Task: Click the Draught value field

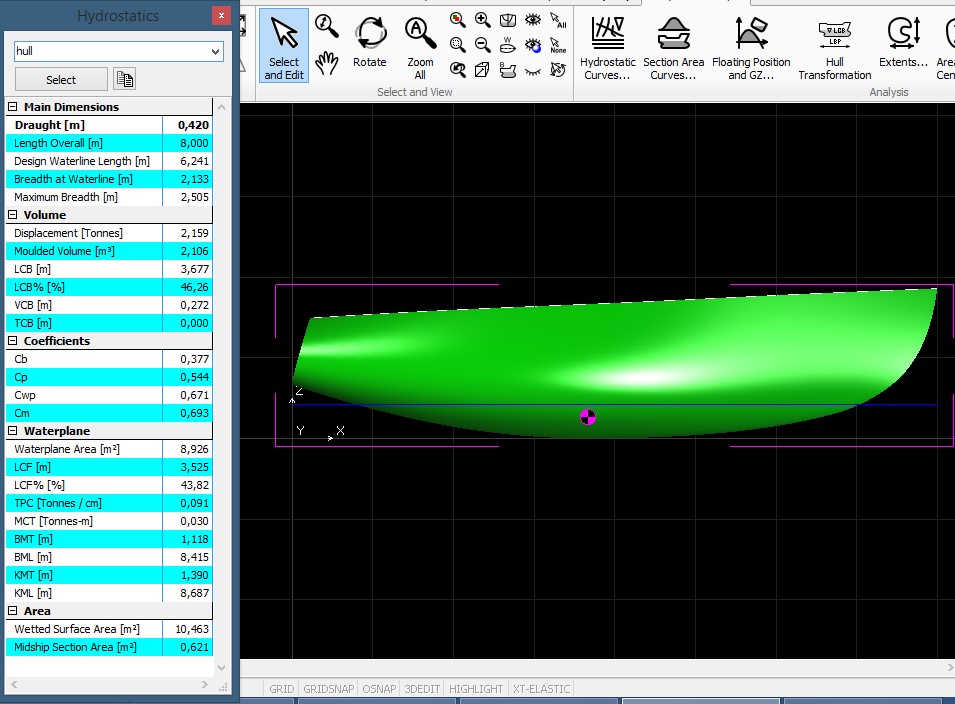Action: click(x=187, y=125)
